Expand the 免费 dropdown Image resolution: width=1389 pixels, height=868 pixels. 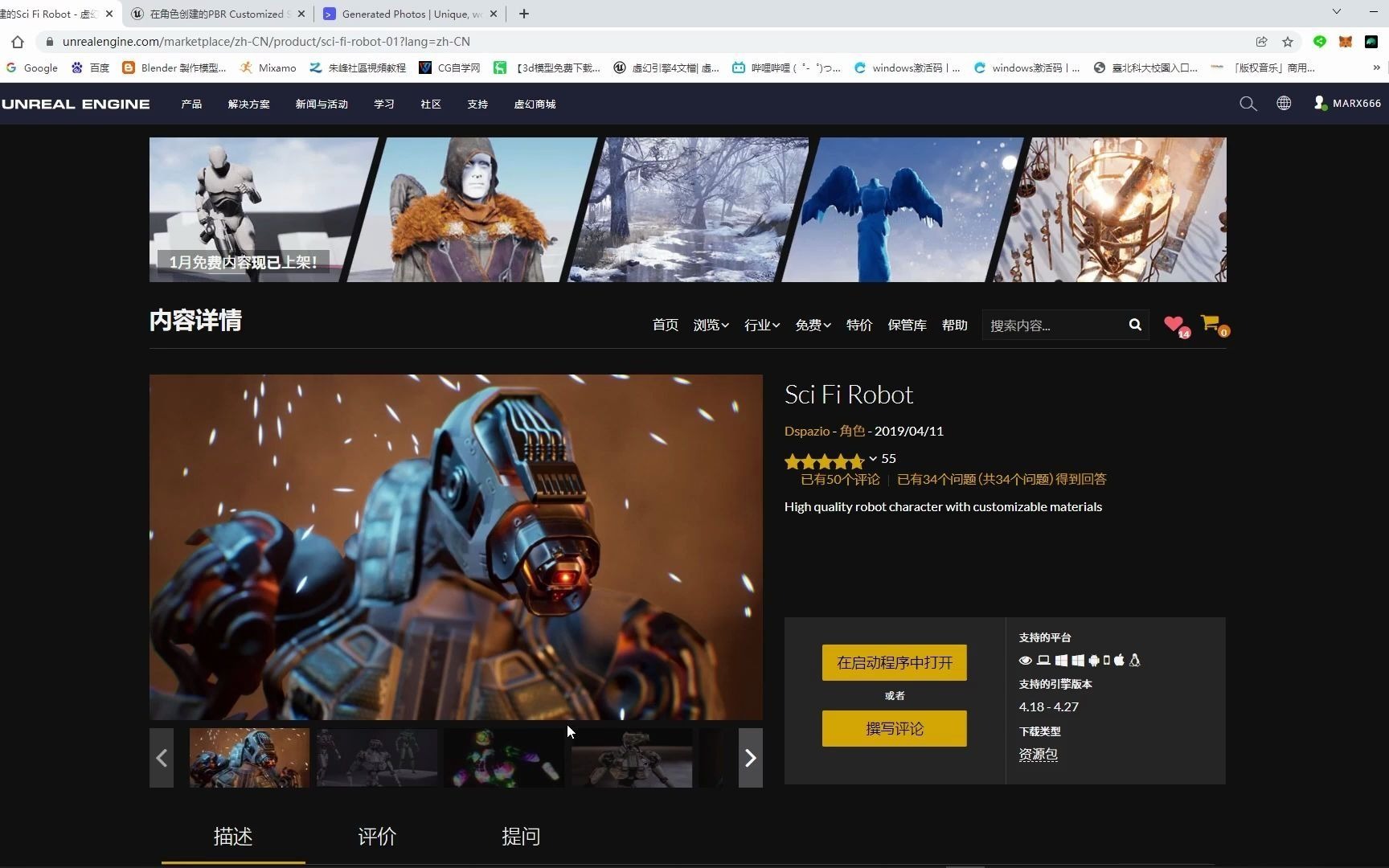point(813,325)
